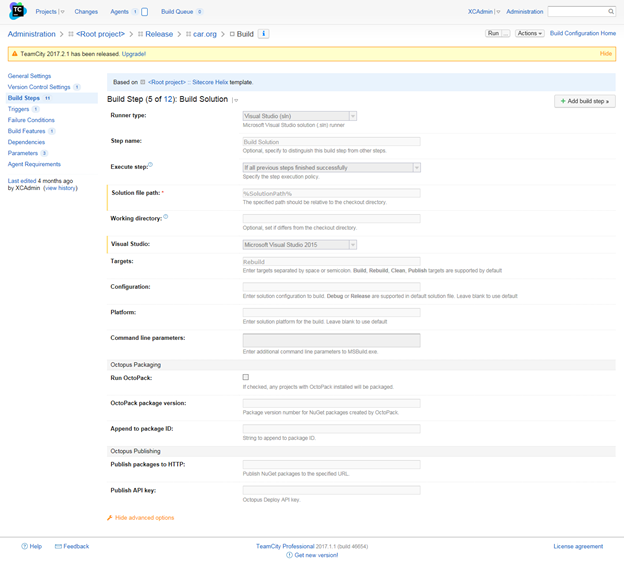Open the Actions dropdown button
Image resolution: width=624 pixels, height=577 pixels.
(529, 33)
